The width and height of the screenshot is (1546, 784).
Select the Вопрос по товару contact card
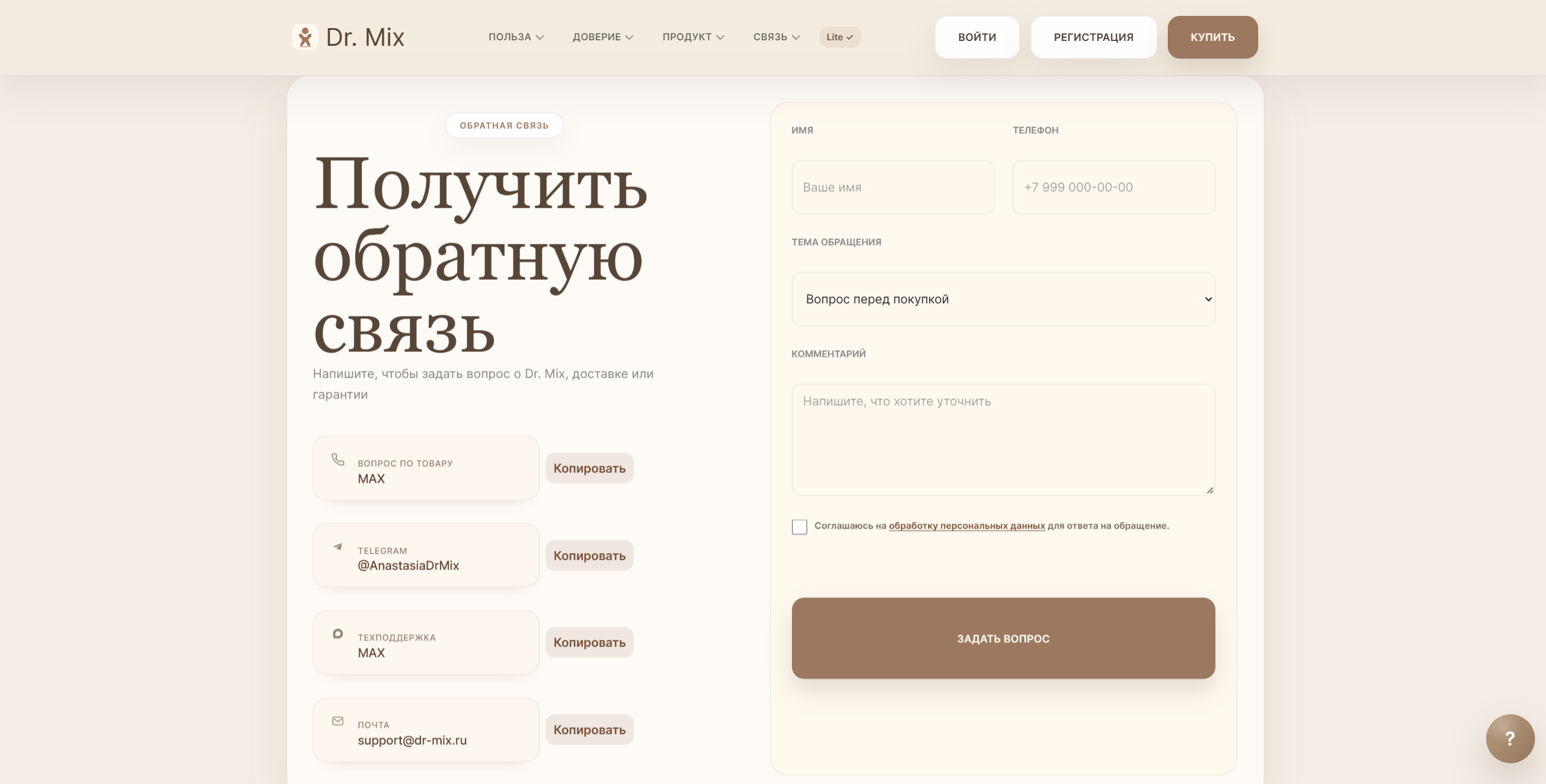coord(426,468)
